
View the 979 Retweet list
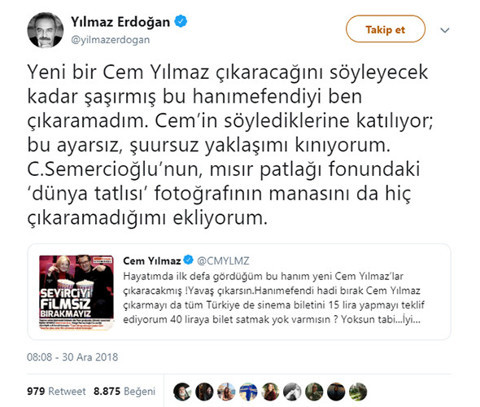point(56,391)
